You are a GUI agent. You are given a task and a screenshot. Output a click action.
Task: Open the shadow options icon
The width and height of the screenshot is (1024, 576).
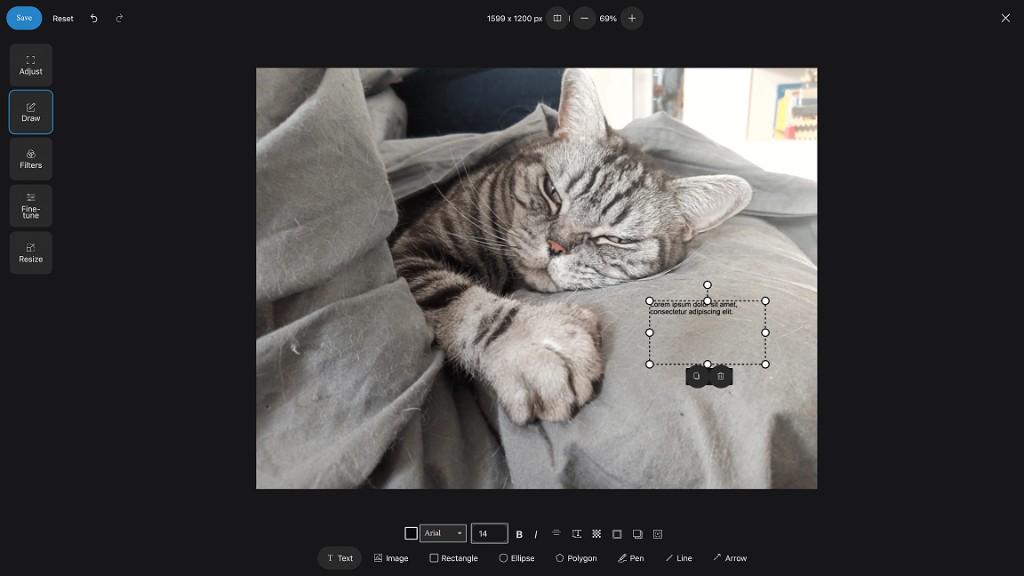[x=637, y=534]
